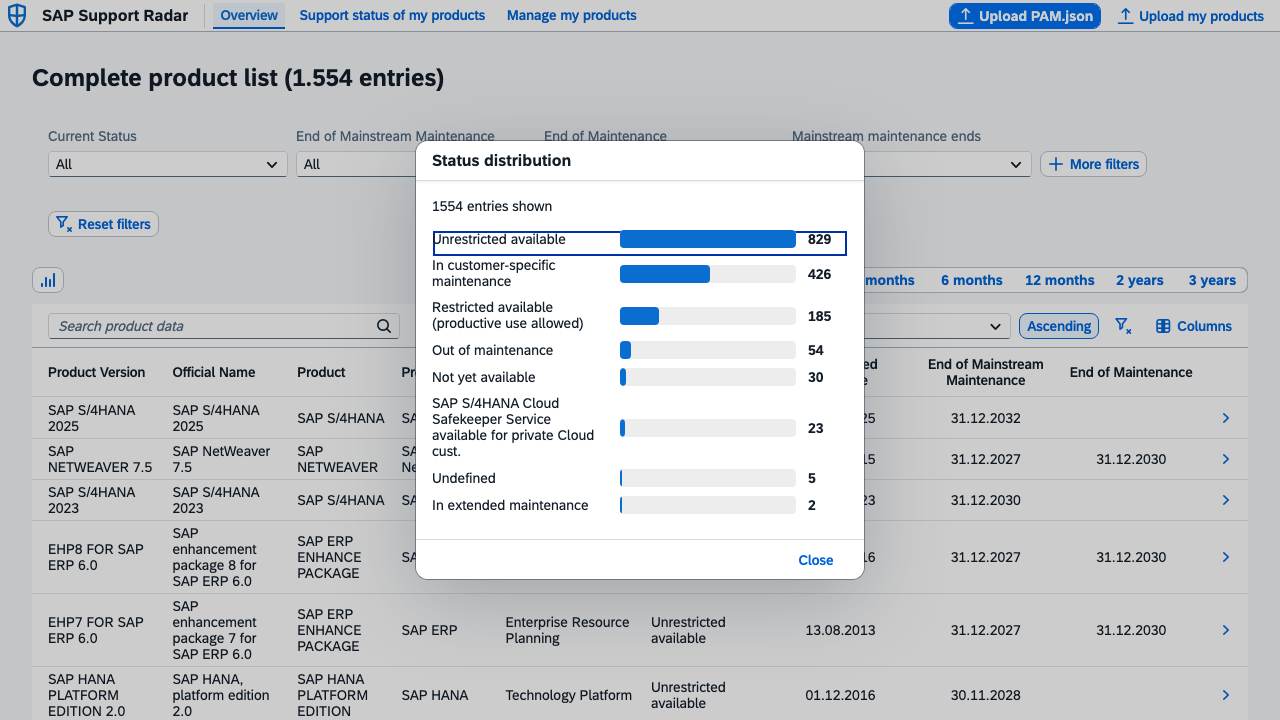The image size is (1280, 720).
Task: Click the 31.12.2032 date cell
Action: [x=986, y=418]
